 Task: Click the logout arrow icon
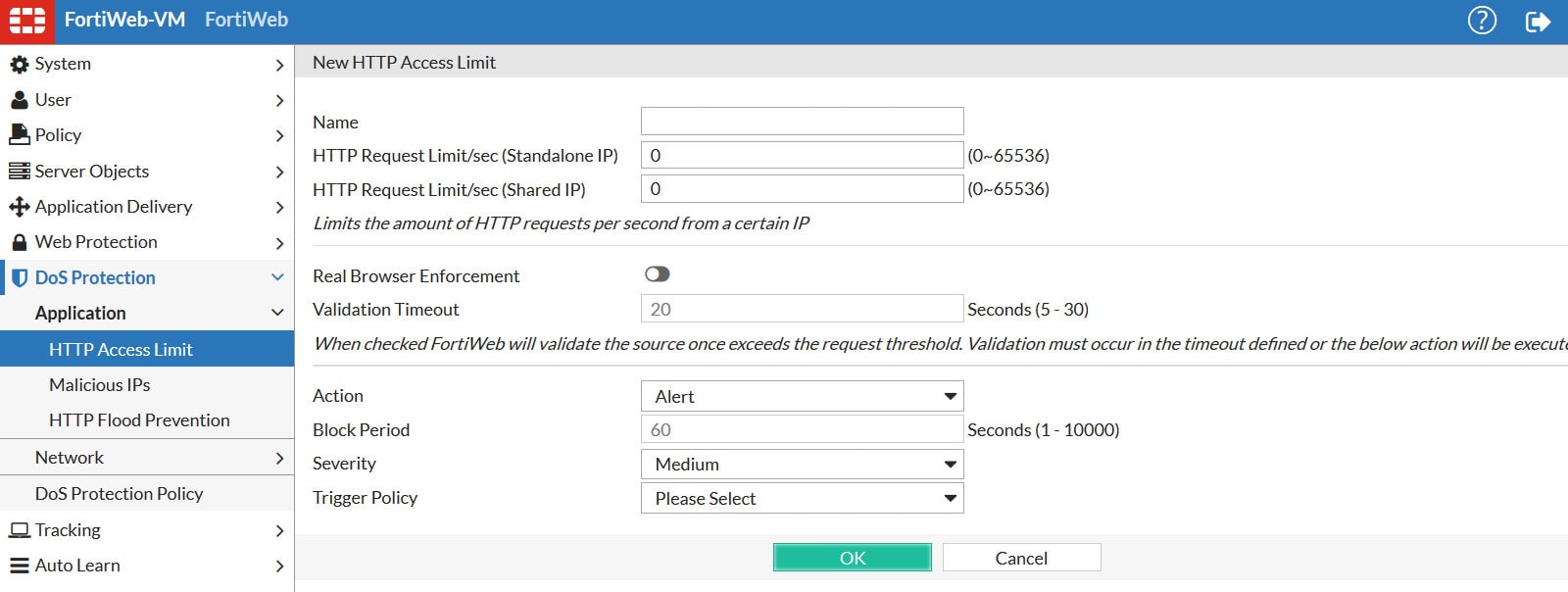coord(1538,21)
